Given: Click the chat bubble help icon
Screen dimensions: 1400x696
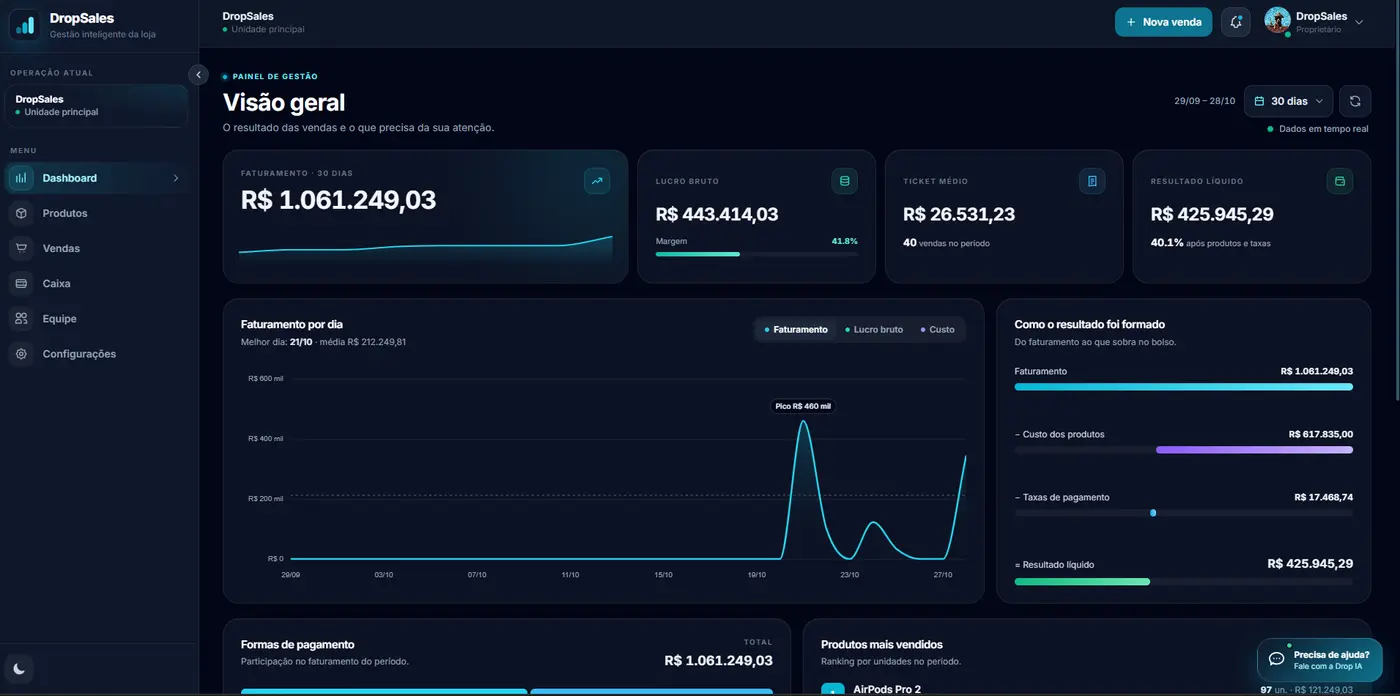Looking at the screenshot, I should [x=1276, y=659].
